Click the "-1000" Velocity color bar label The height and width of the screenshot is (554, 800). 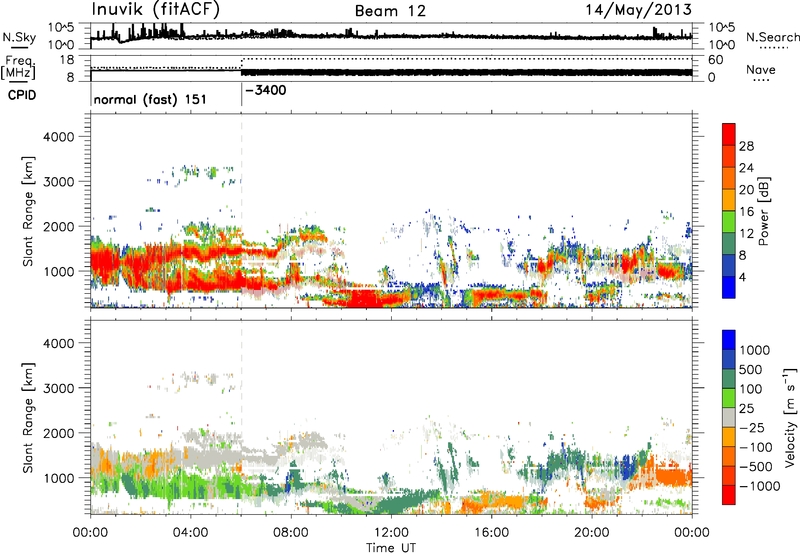pyautogui.click(x=760, y=486)
